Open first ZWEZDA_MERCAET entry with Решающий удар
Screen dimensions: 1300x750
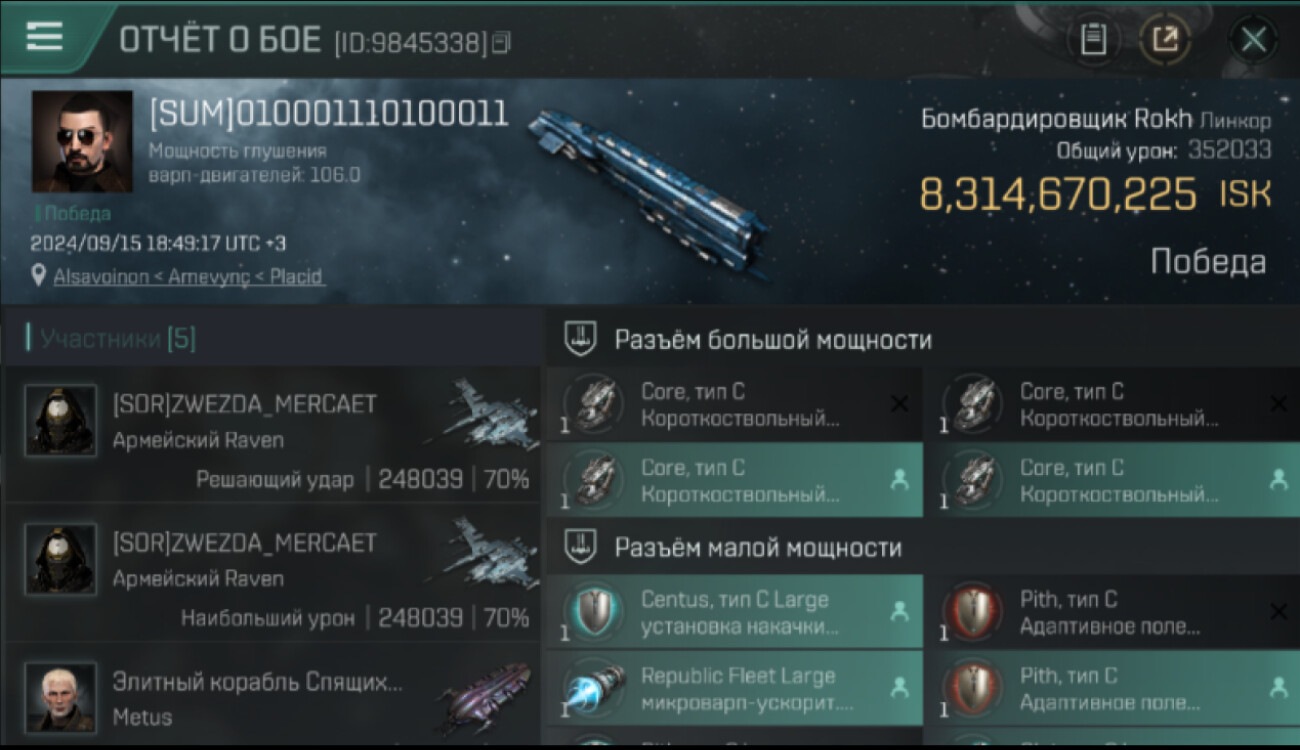click(x=273, y=434)
